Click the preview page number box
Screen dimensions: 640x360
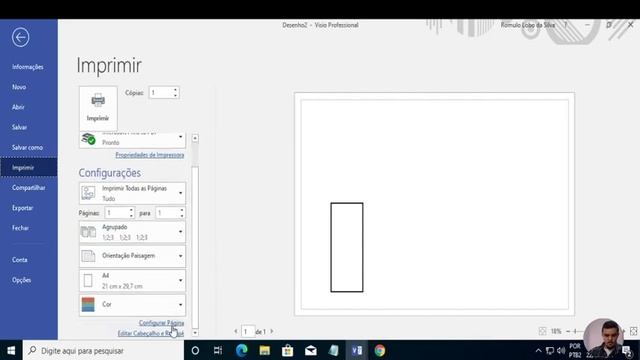(x=248, y=331)
